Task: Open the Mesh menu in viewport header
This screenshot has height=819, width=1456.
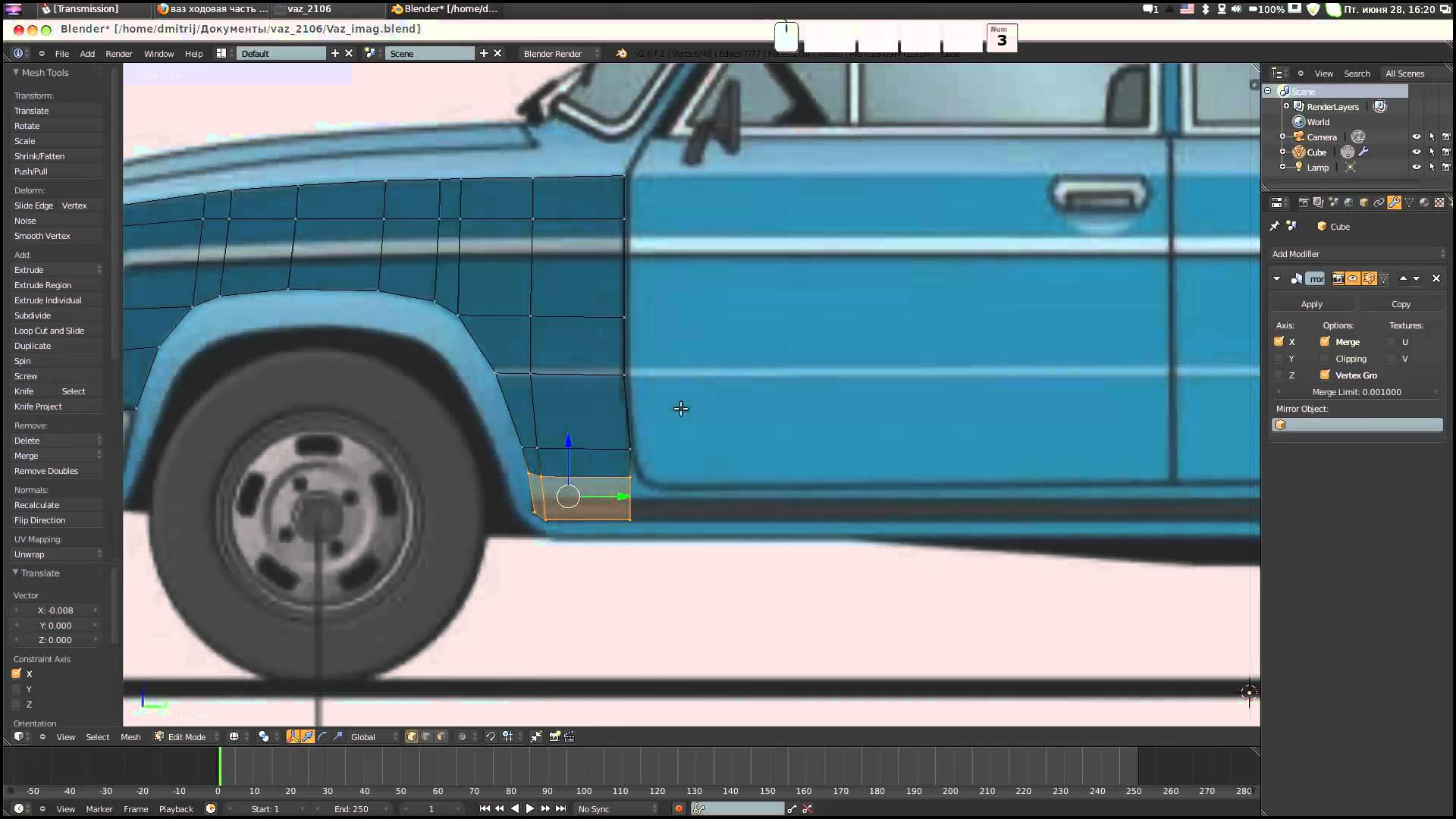Action: pos(130,737)
